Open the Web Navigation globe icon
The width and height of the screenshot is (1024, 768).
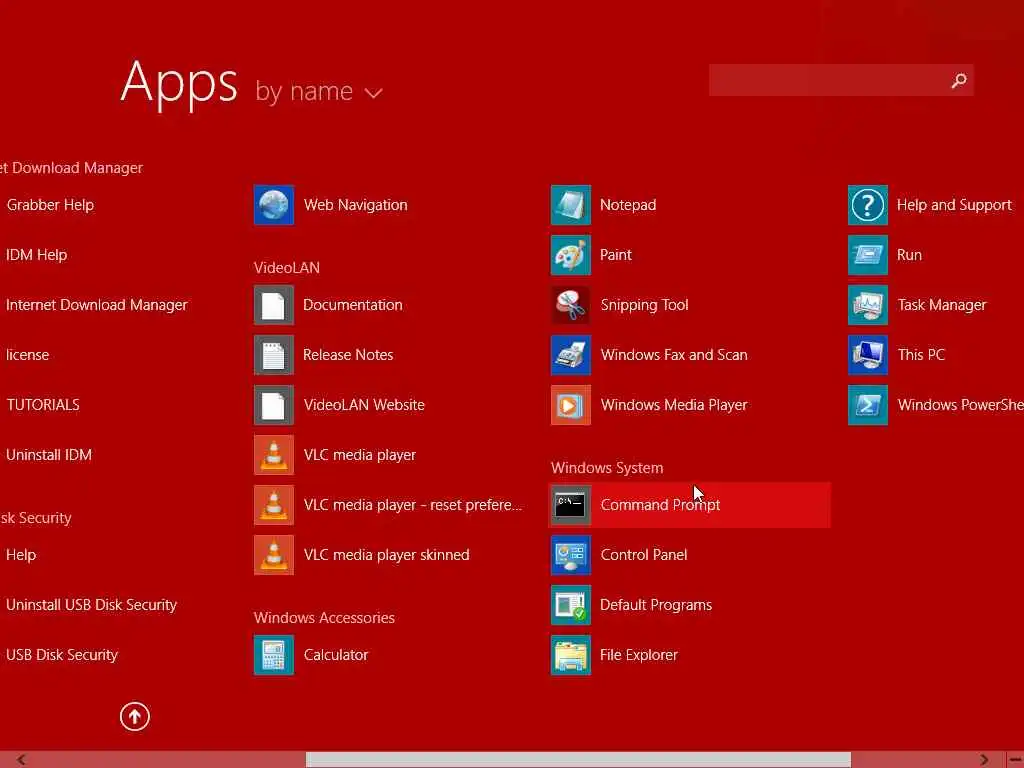[274, 205]
